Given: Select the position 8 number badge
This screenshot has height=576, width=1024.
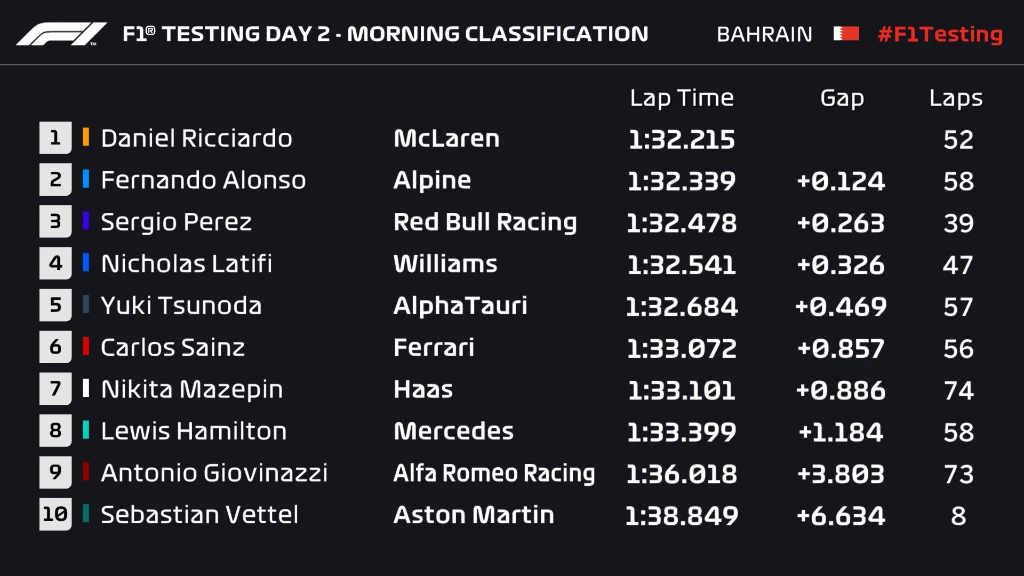Looking at the screenshot, I should coord(55,431).
